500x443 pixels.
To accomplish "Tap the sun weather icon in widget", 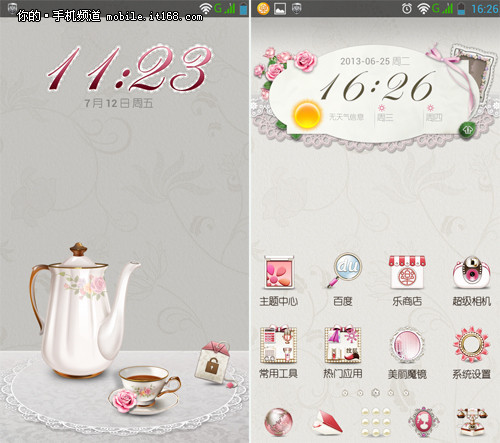I will coord(307,115).
